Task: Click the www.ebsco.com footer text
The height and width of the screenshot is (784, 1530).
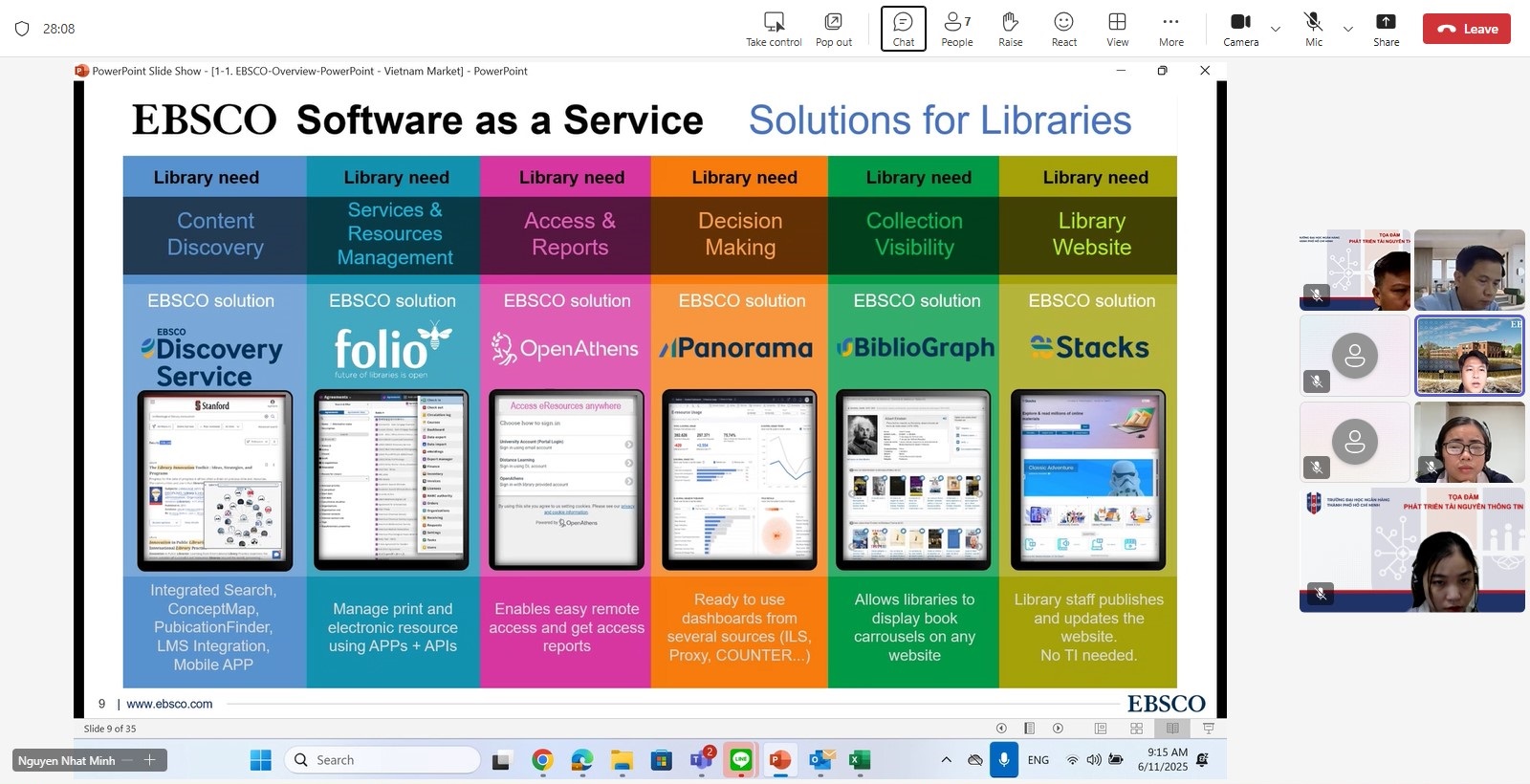Action: [x=169, y=704]
